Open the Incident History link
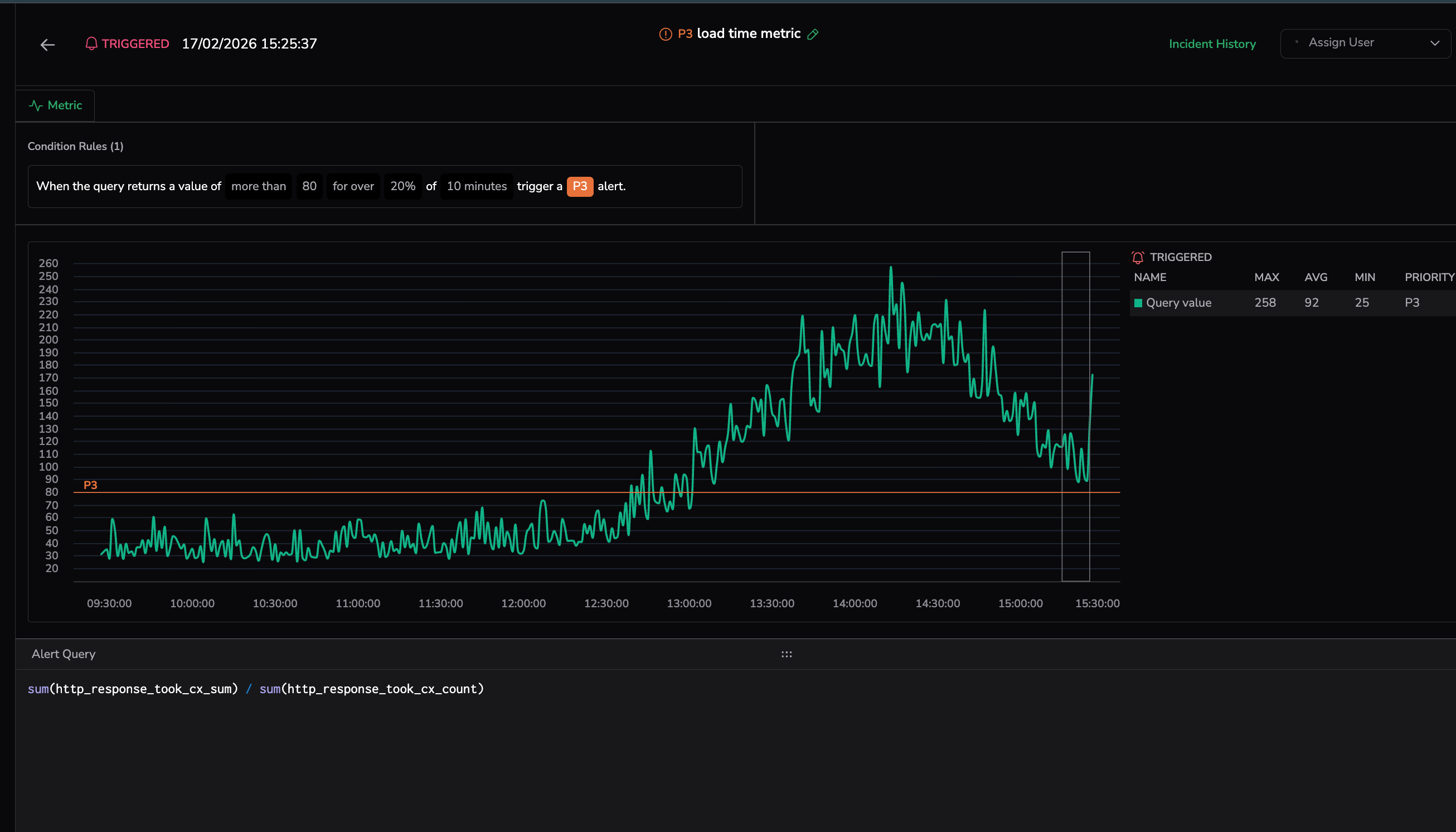Image resolution: width=1456 pixels, height=832 pixels. tap(1212, 44)
